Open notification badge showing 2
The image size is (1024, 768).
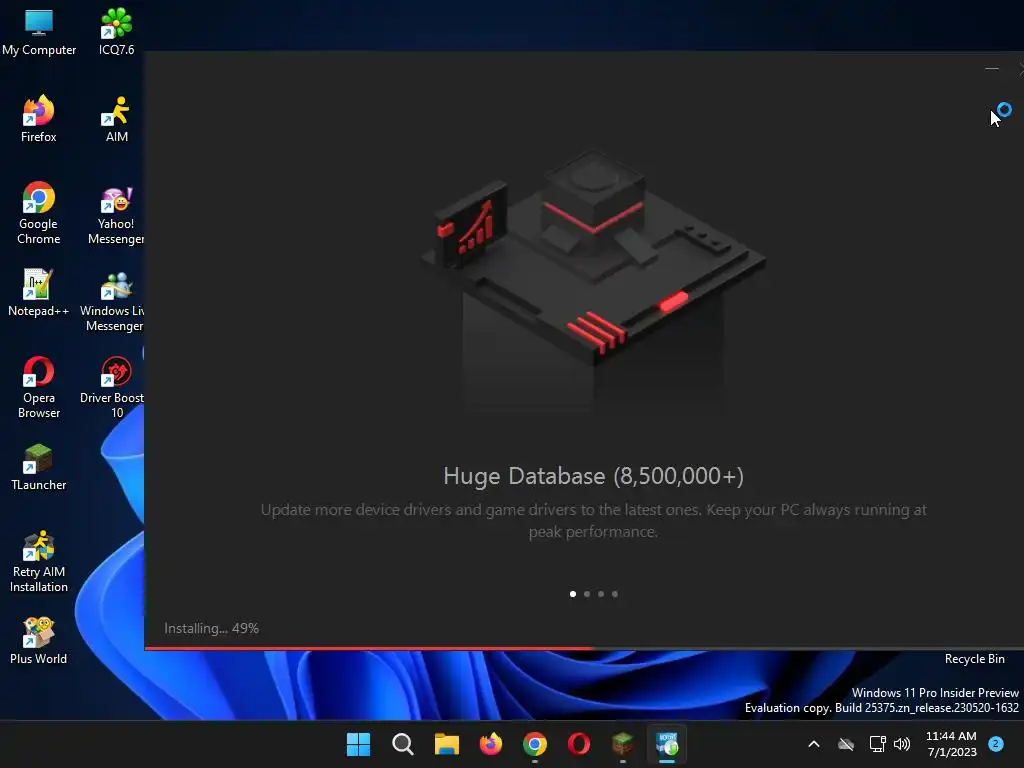(996, 743)
